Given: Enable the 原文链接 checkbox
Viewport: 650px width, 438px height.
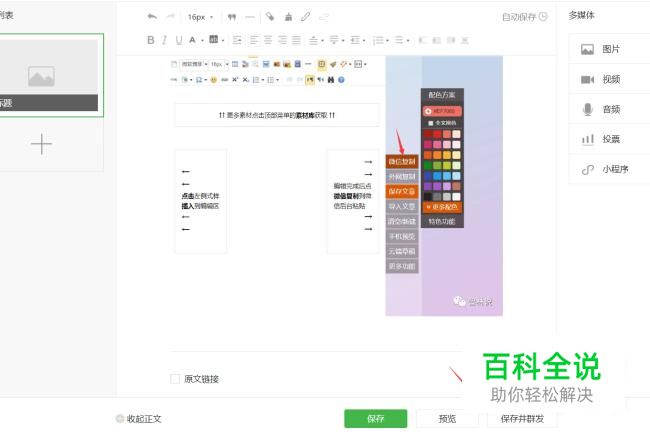Looking at the screenshot, I should coord(175,379).
